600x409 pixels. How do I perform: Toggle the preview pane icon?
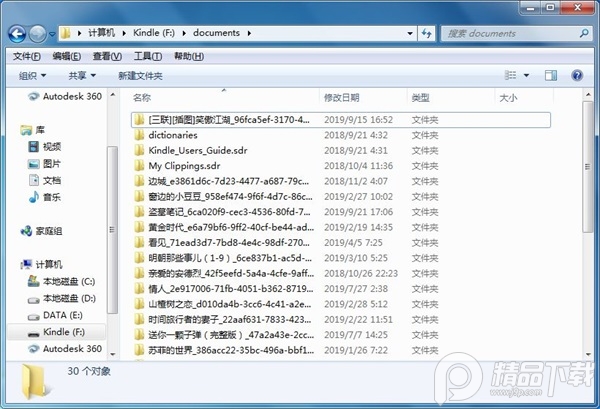pos(551,75)
